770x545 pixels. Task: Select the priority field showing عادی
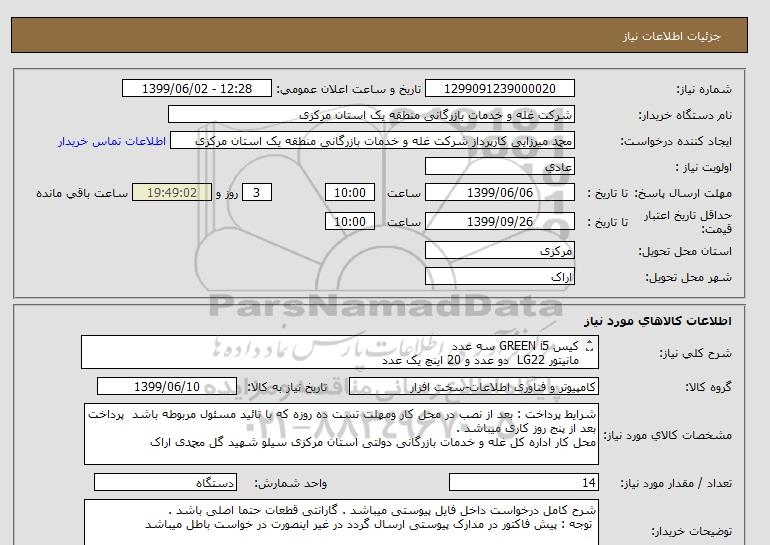pyautogui.click(x=499, y=167)
